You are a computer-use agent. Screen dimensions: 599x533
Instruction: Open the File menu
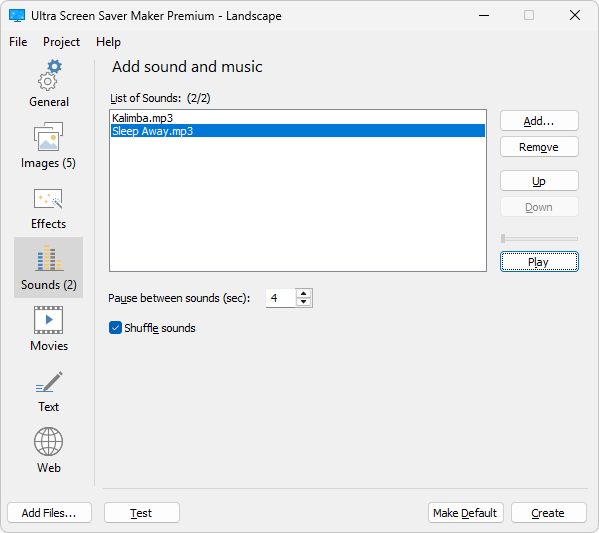pyautogui.click(x=18, y=42)
